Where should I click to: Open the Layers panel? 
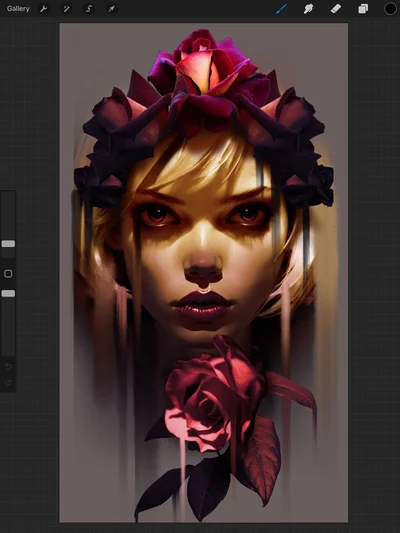(x=363, y=9)
